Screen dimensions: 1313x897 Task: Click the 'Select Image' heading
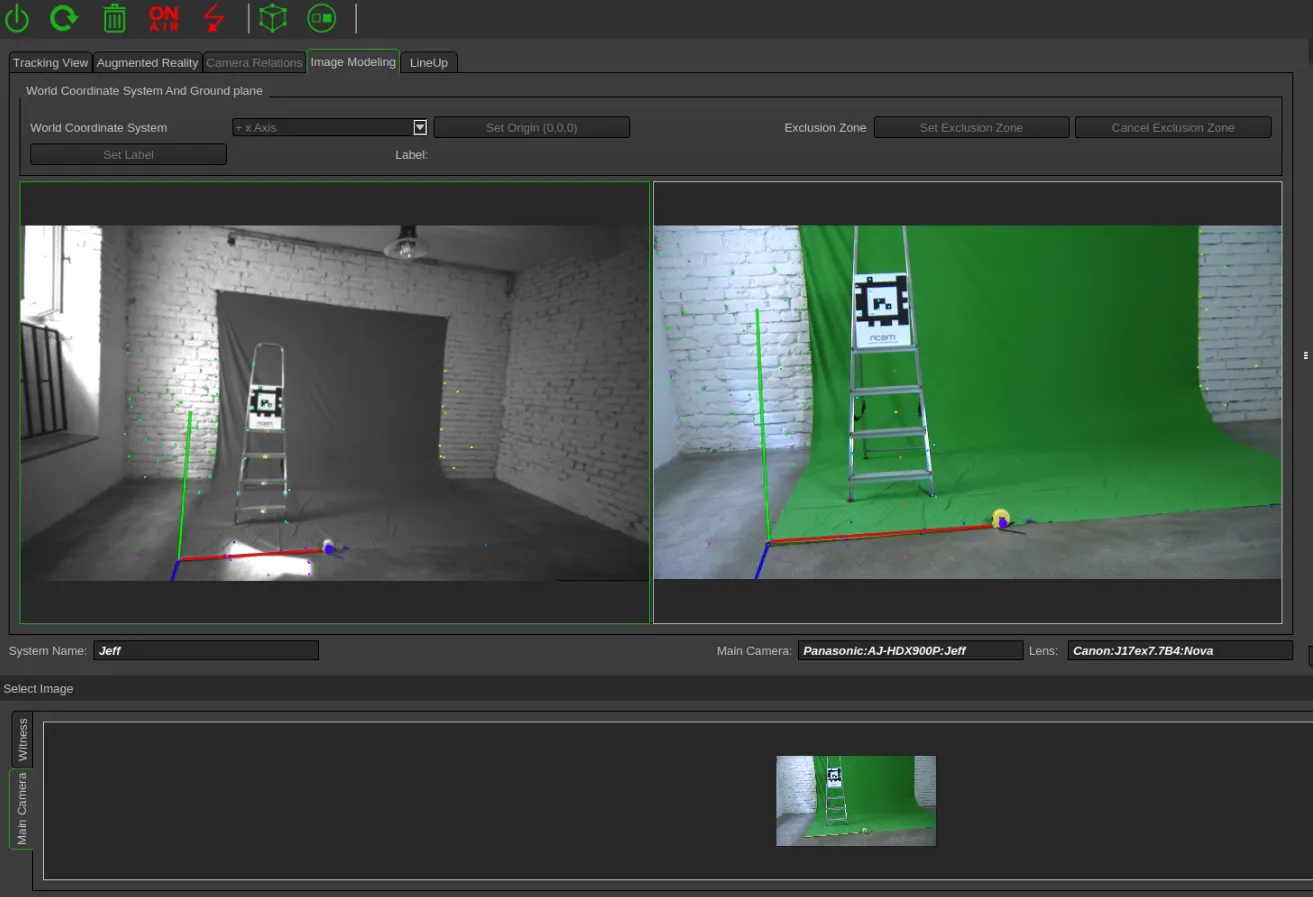point(38,689)
